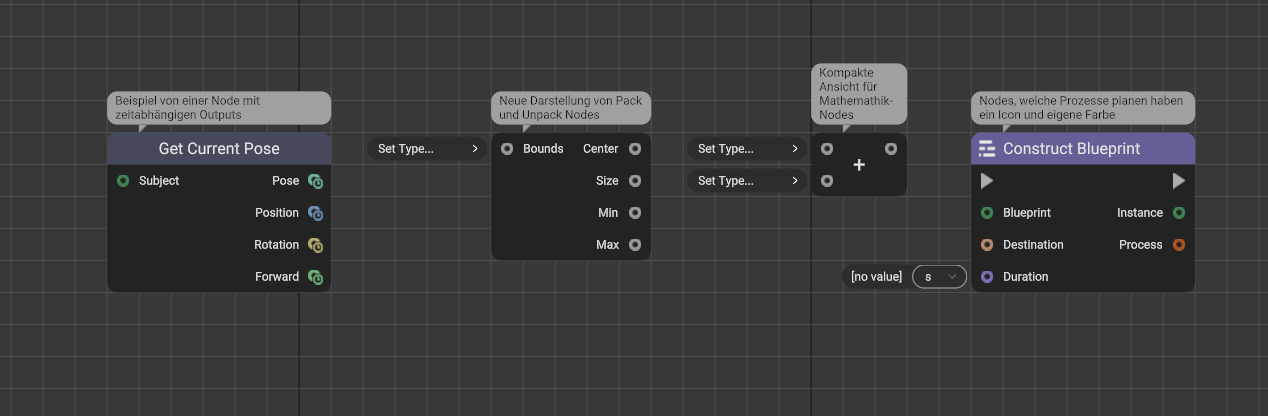This screenshot has height=416, width=1268.
Task: Click the Rotation output port icon
Action: point(315,245)
